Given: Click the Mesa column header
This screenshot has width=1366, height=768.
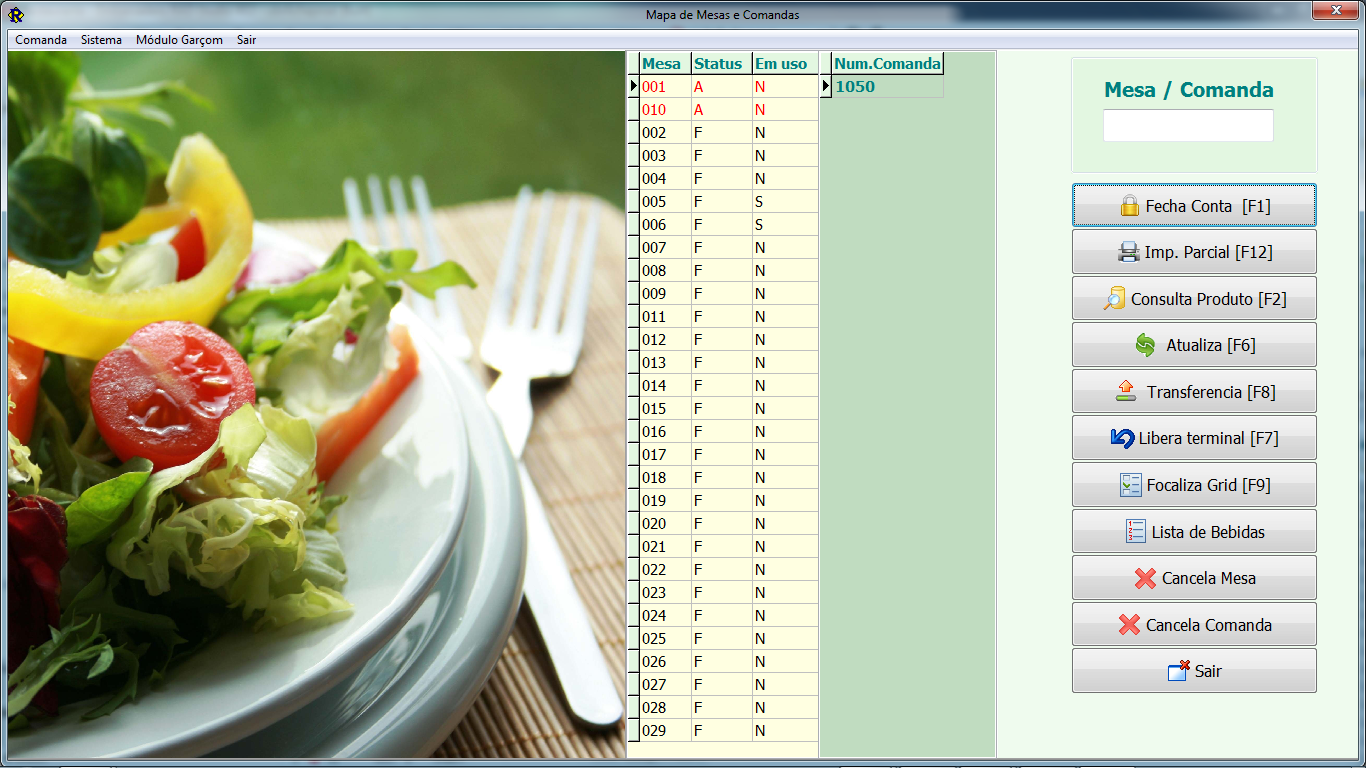Looking at the screenshot, I should click(x=665, y=64).
